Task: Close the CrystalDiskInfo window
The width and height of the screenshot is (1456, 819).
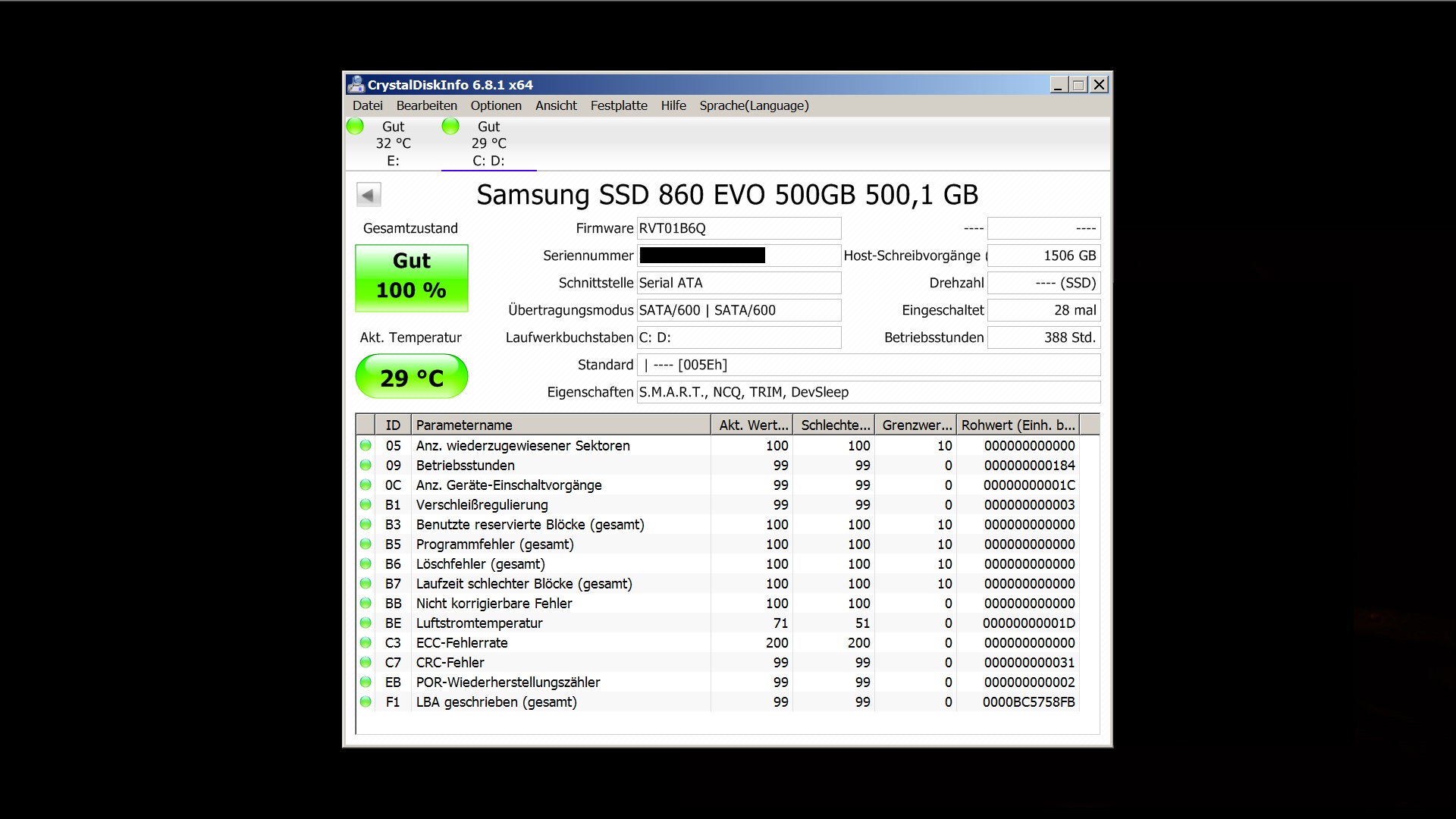Action: coord(1099,84)
